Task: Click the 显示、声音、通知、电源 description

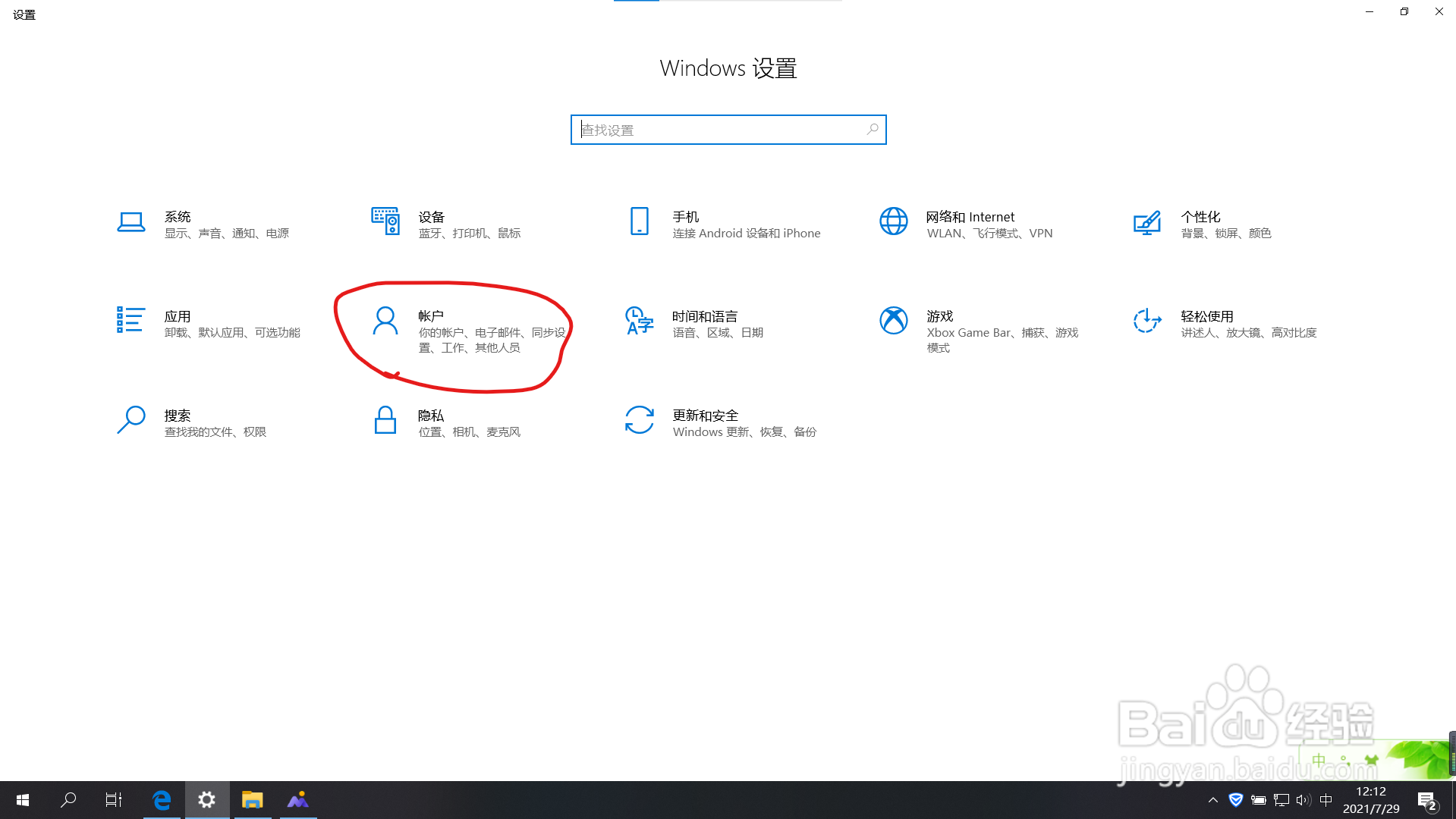Action: (x=227, y=234)
